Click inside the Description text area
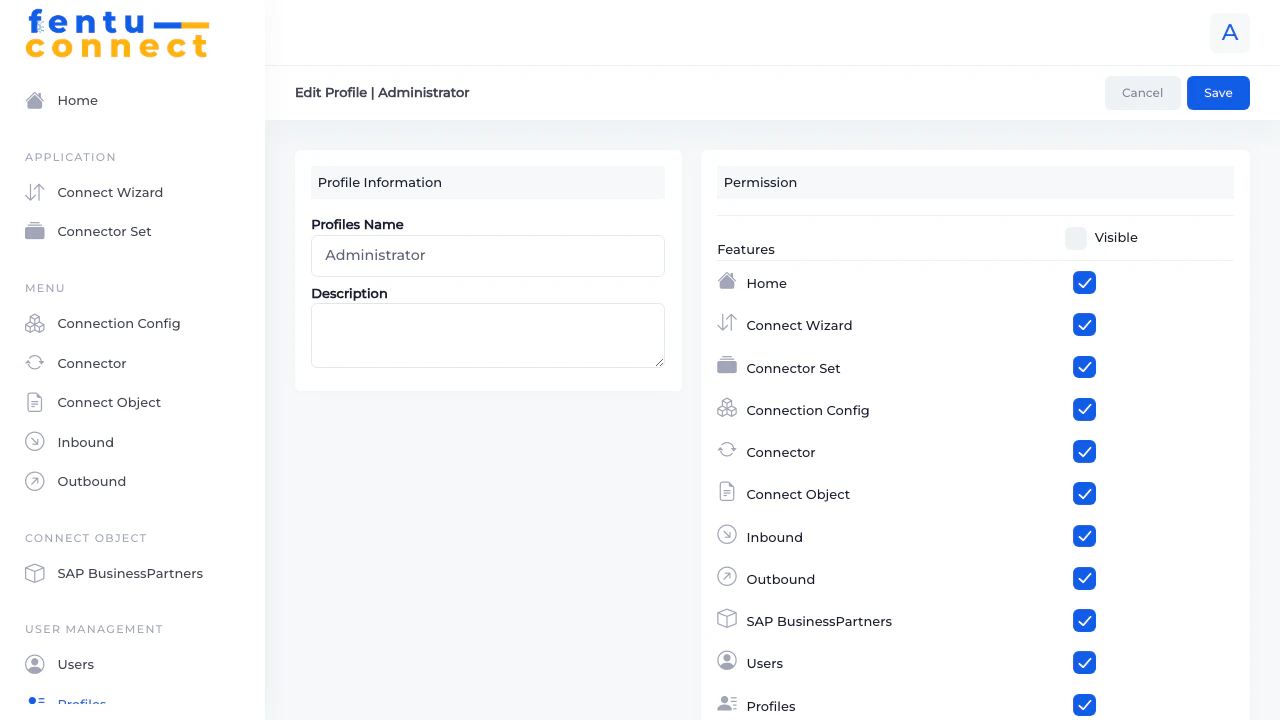This screenshot has height=720, width=1280. click(487, 335)
